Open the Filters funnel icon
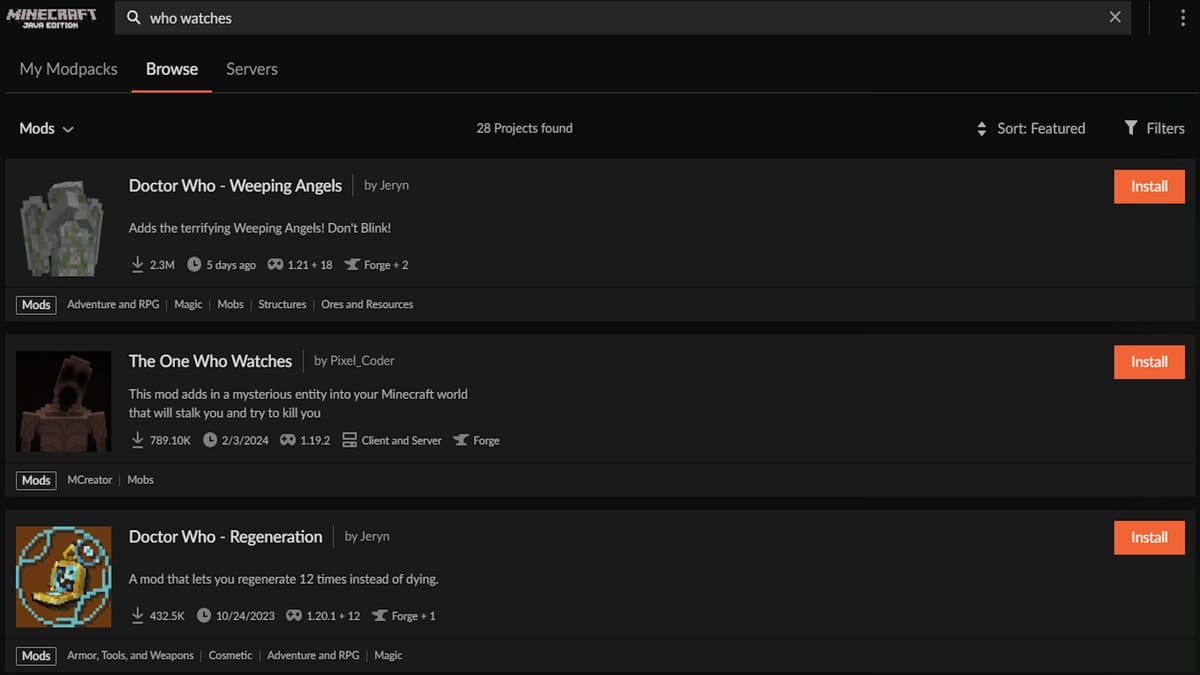Image resolution: width=1200 pixels, height=675 pixels. point(1129,128)
